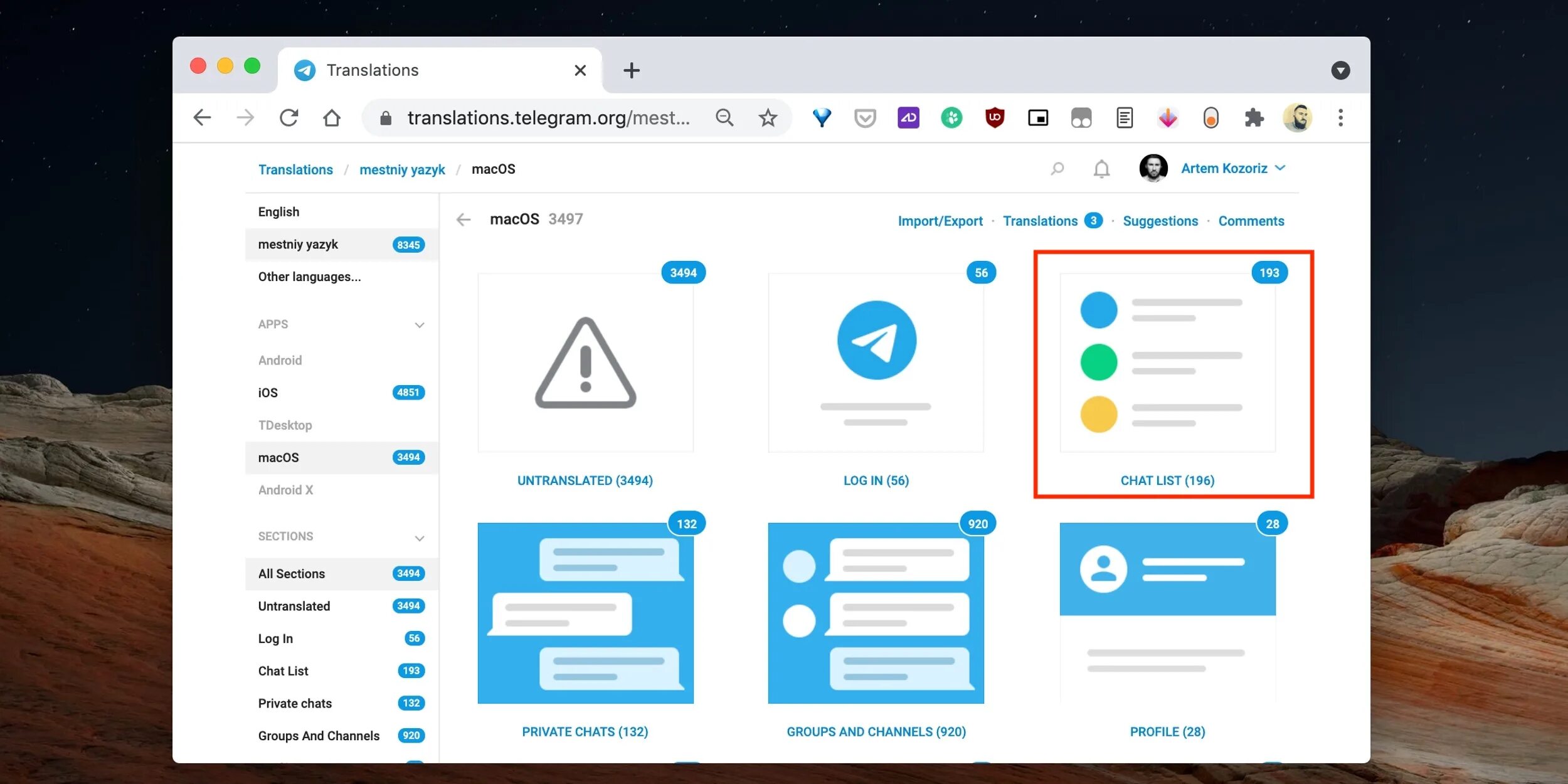Open the gray ghost-face extension icon
Screen dimensions: 1568x784
tap(1081, 118)
